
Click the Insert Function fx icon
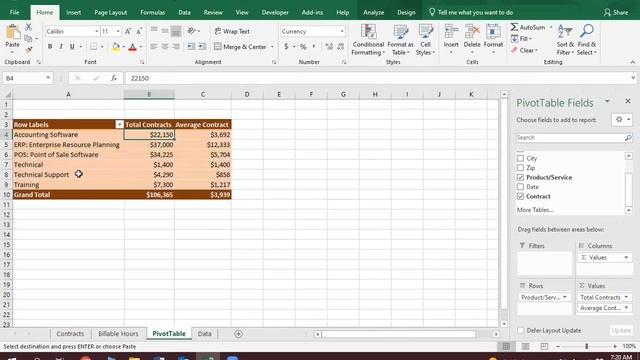[x=114, y=78]
